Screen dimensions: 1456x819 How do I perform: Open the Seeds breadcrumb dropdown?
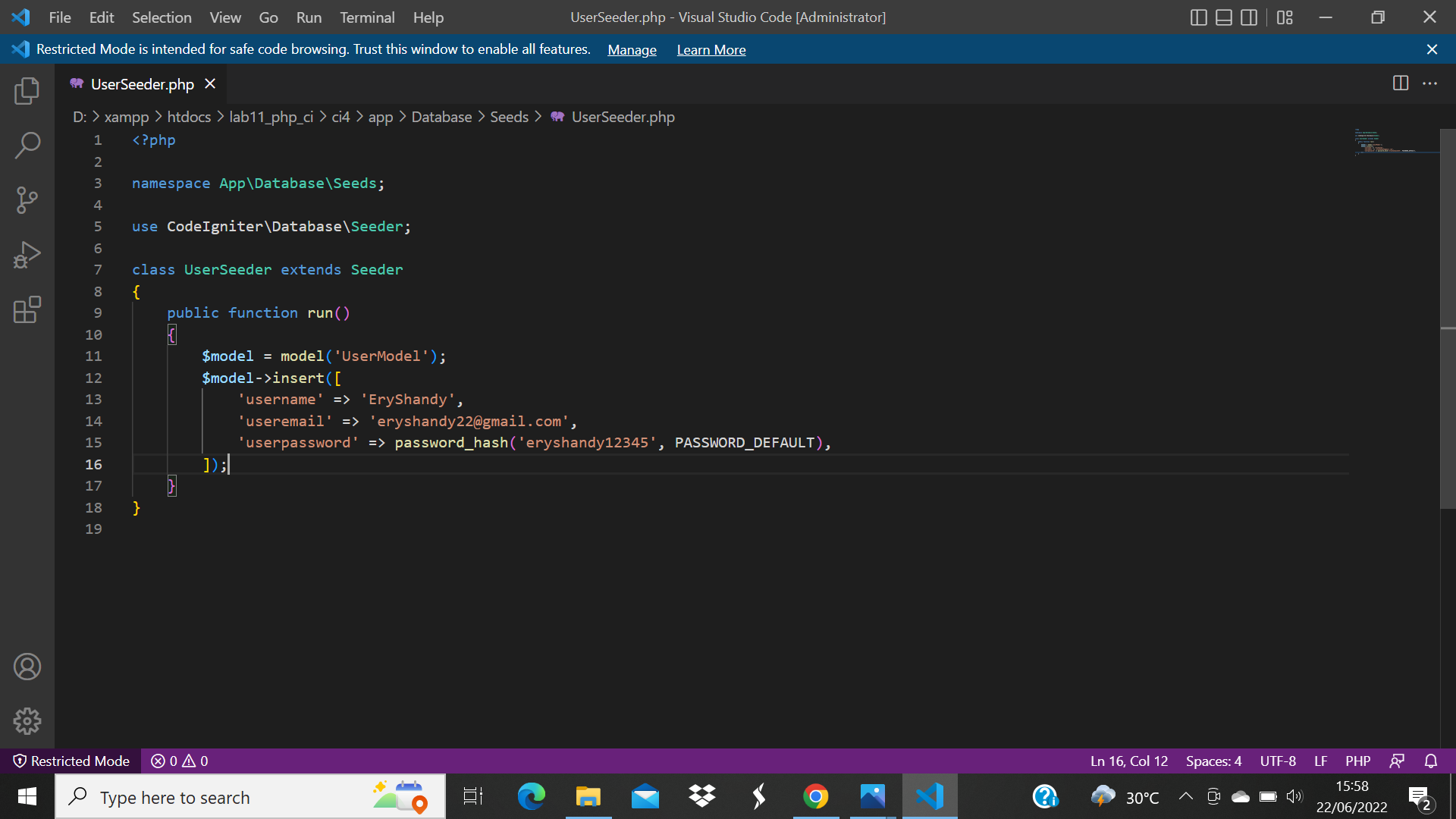coord(509,117)
